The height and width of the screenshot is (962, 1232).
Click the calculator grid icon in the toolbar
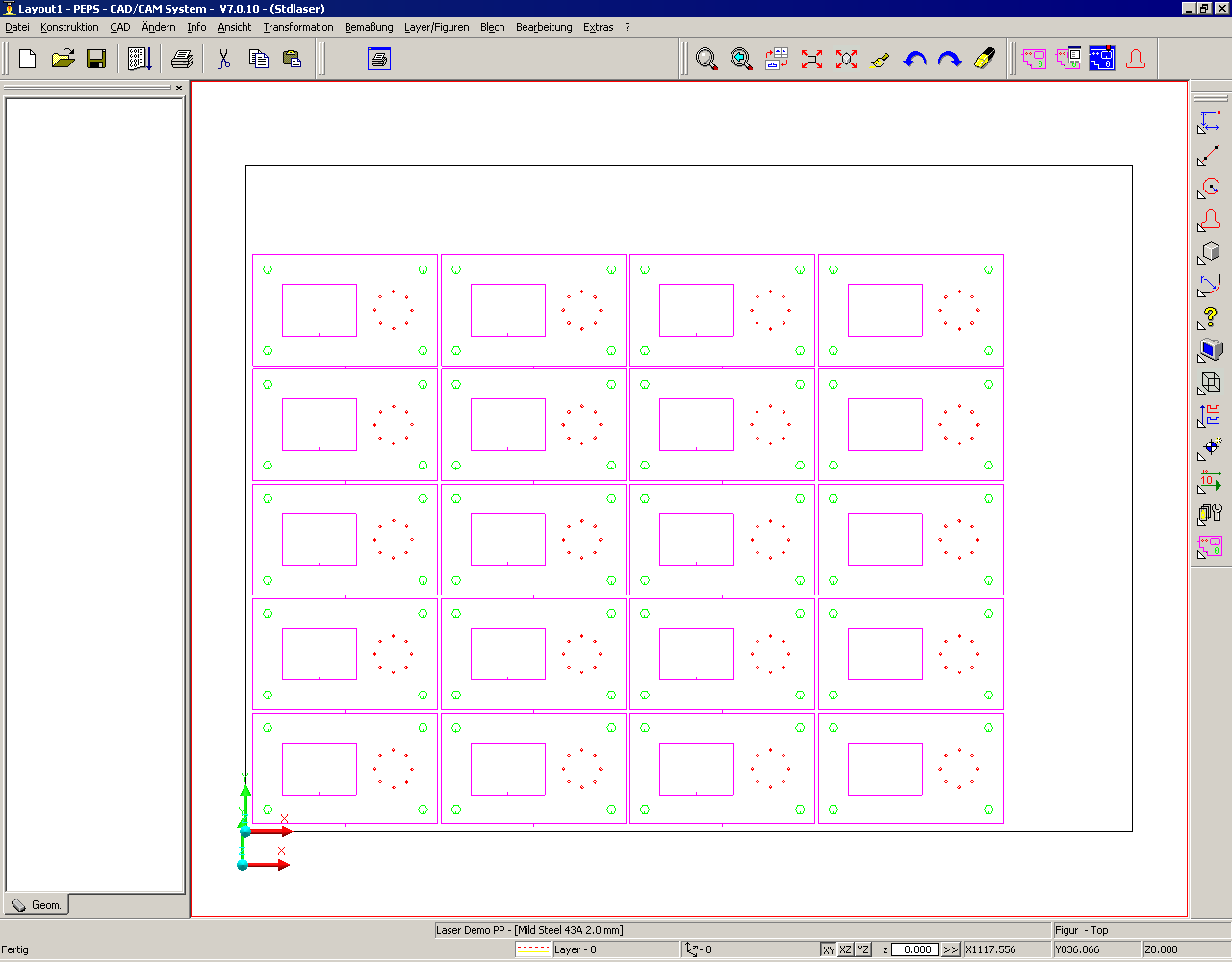[140, 60]
